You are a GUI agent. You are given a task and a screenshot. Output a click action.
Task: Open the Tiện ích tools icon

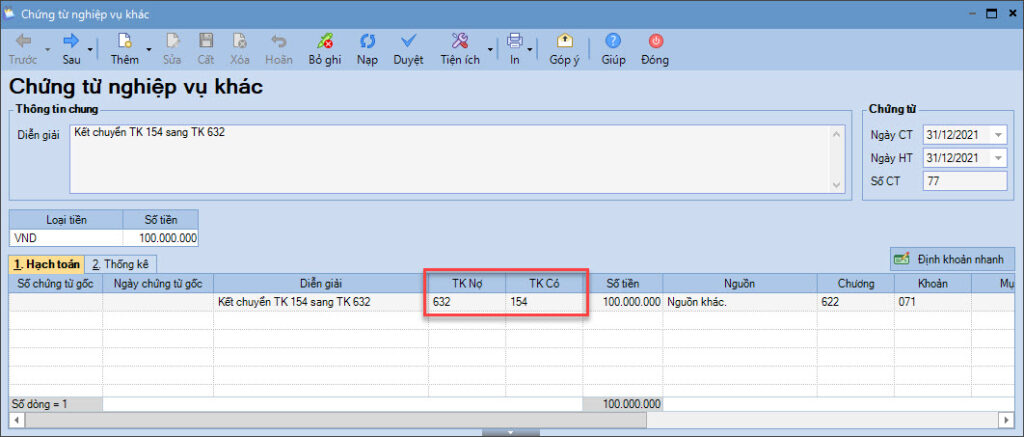click(x=460, y=42)
